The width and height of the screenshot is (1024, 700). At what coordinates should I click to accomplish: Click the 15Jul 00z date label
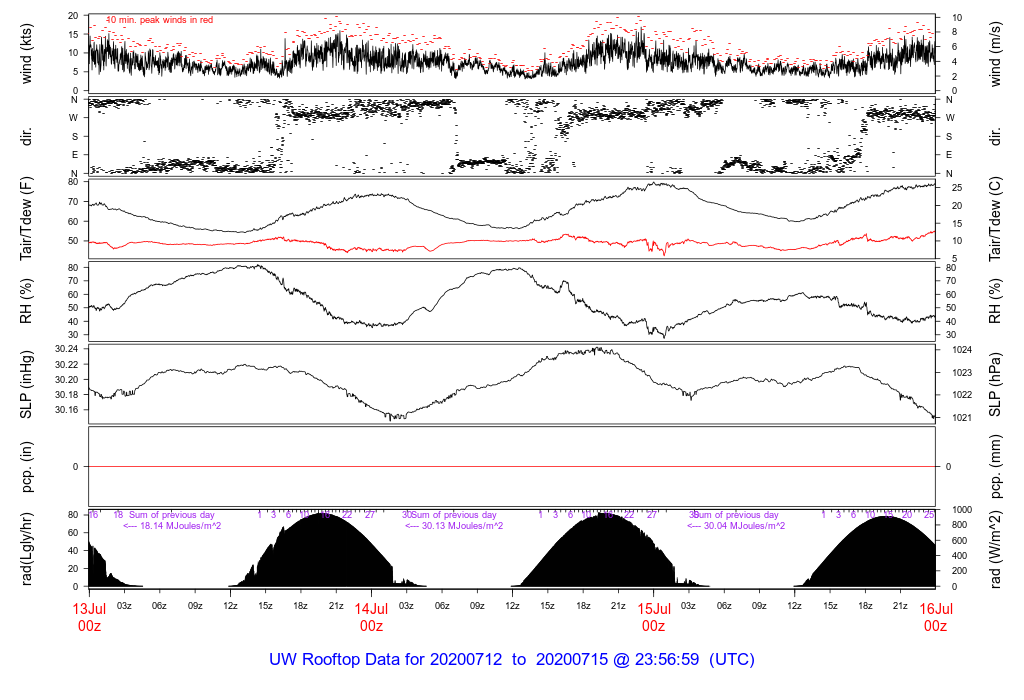pos(653,616)
